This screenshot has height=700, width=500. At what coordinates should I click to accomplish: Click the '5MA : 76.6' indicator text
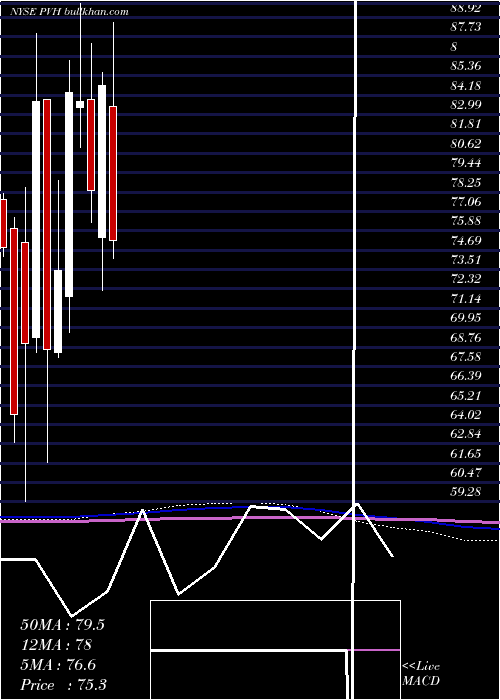[x=58, y=665]
